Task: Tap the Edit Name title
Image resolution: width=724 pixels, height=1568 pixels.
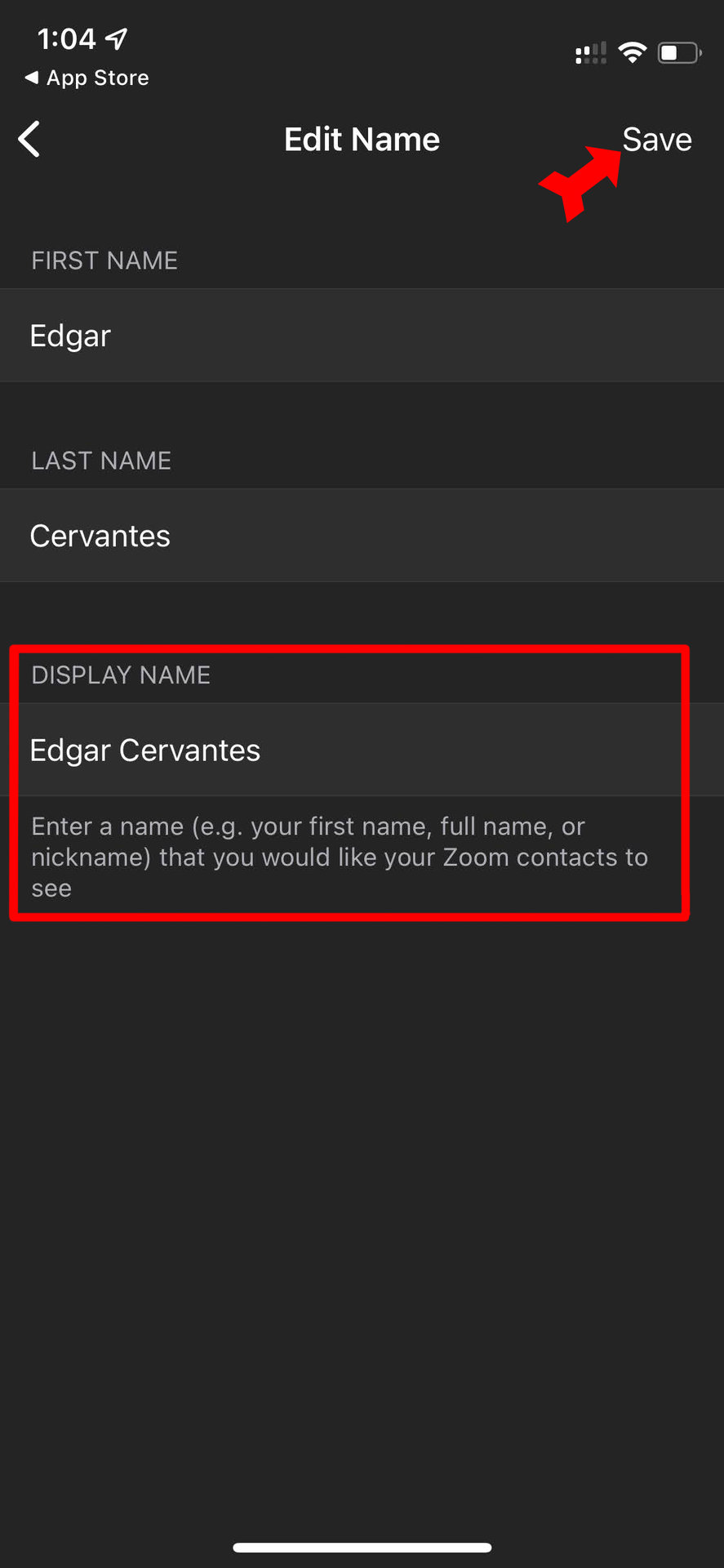Action: point(362,140)
